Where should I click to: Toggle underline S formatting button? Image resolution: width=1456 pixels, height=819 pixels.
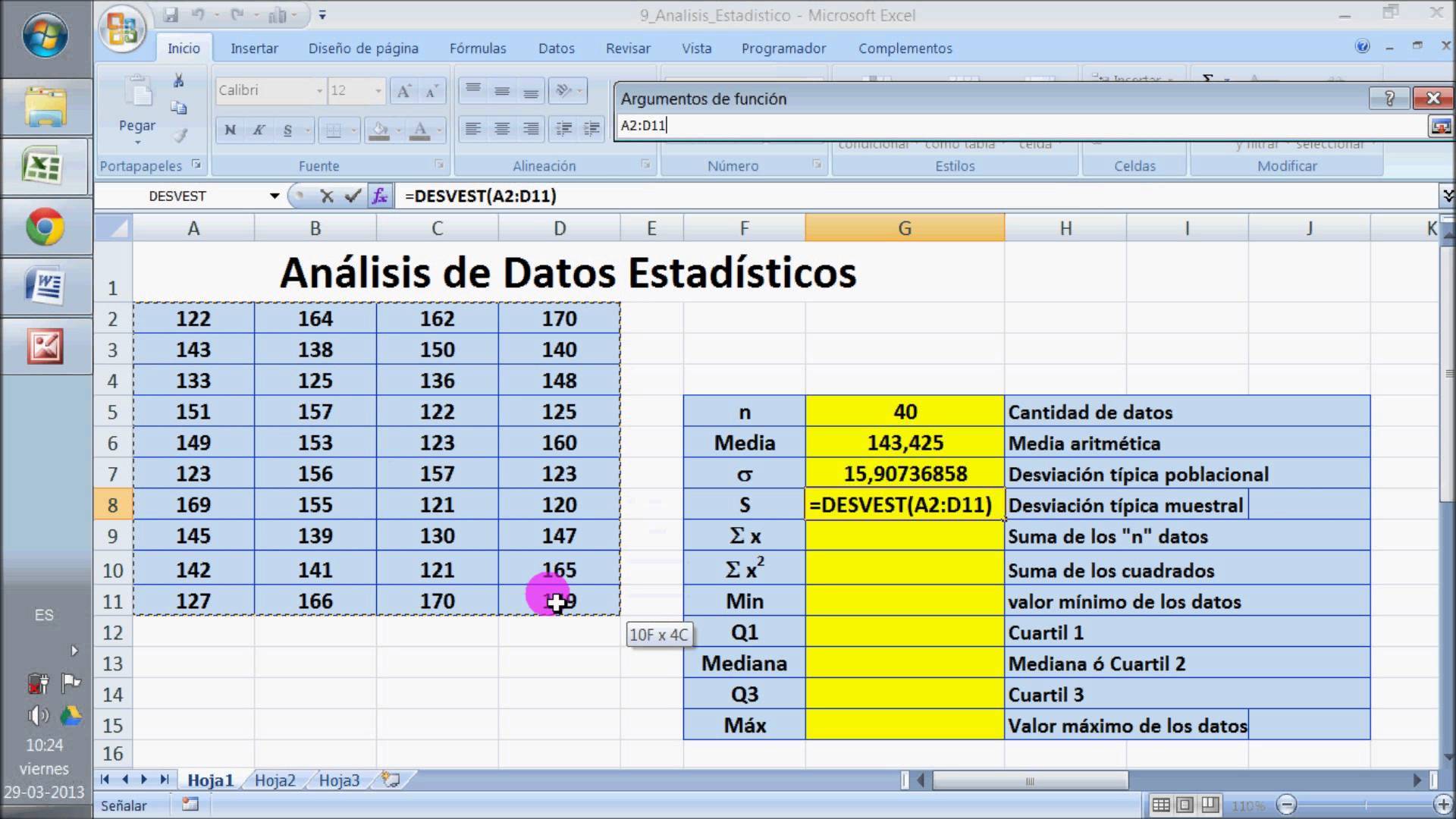pyautogui.click(x=287, y=130)
